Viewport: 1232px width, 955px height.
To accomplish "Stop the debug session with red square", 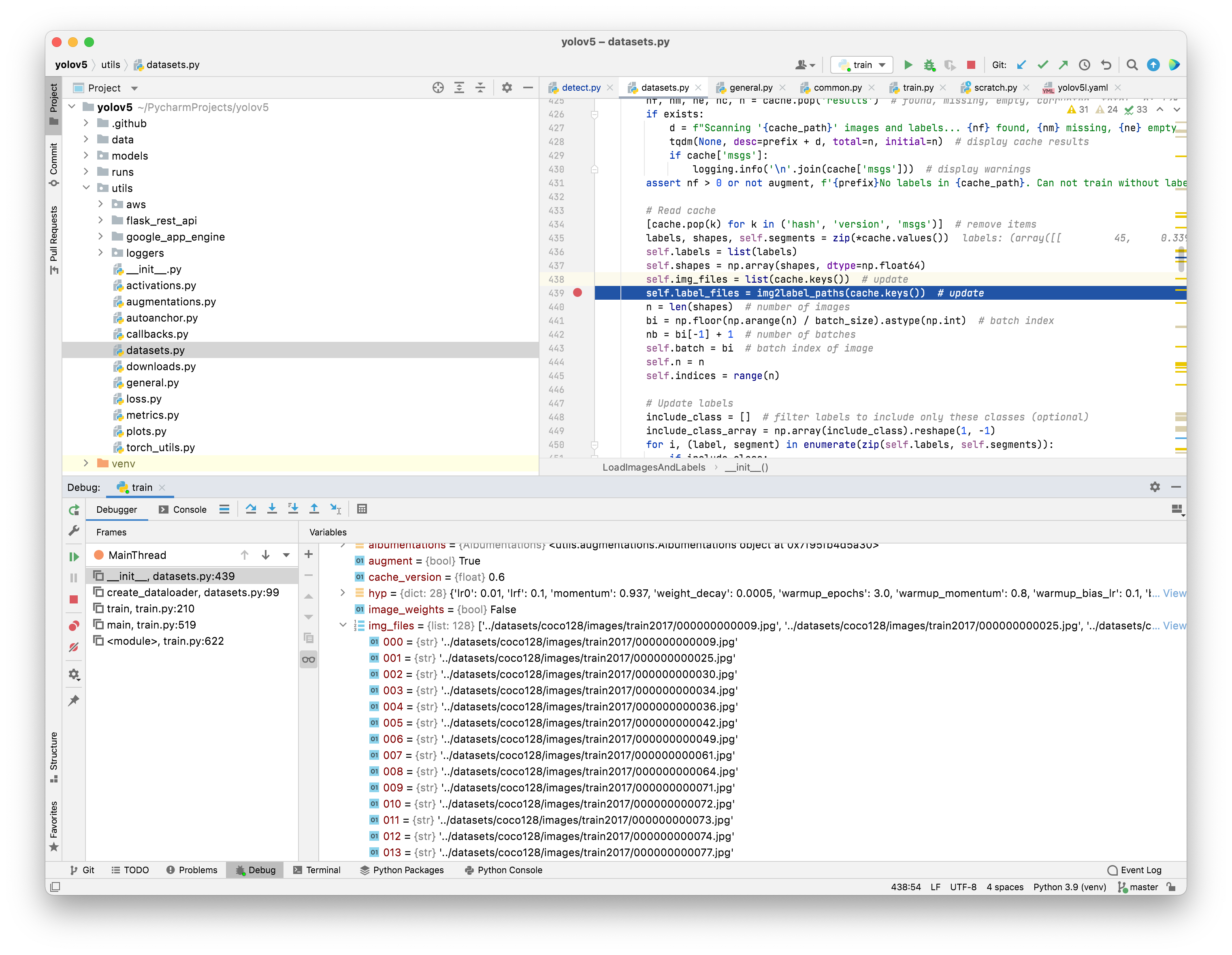I will [x=73, y=599].
